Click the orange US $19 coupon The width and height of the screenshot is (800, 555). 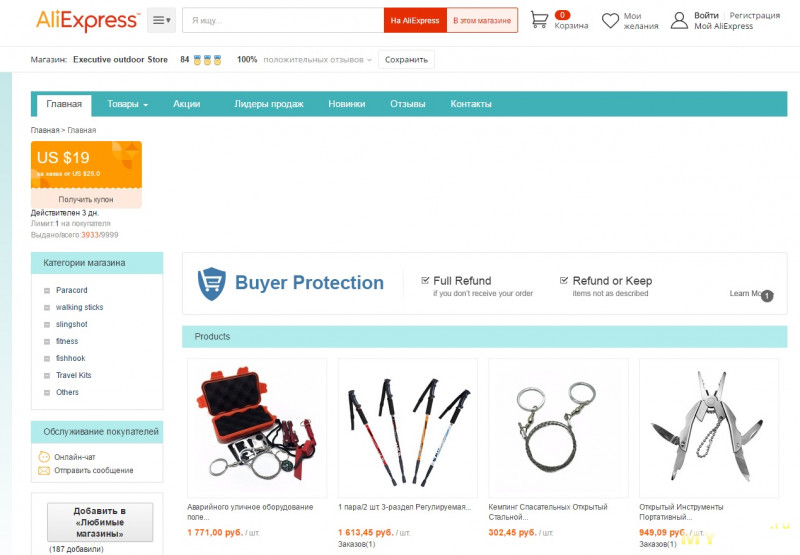pos(86,165)
